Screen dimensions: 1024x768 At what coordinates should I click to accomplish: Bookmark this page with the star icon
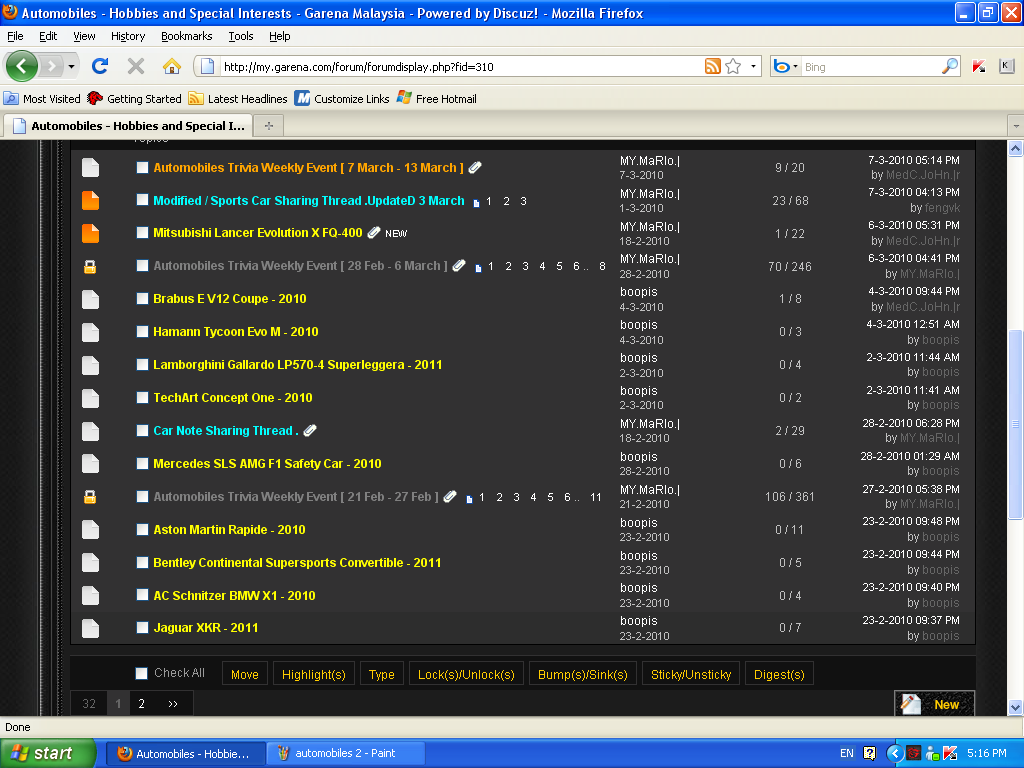(733, 66)
